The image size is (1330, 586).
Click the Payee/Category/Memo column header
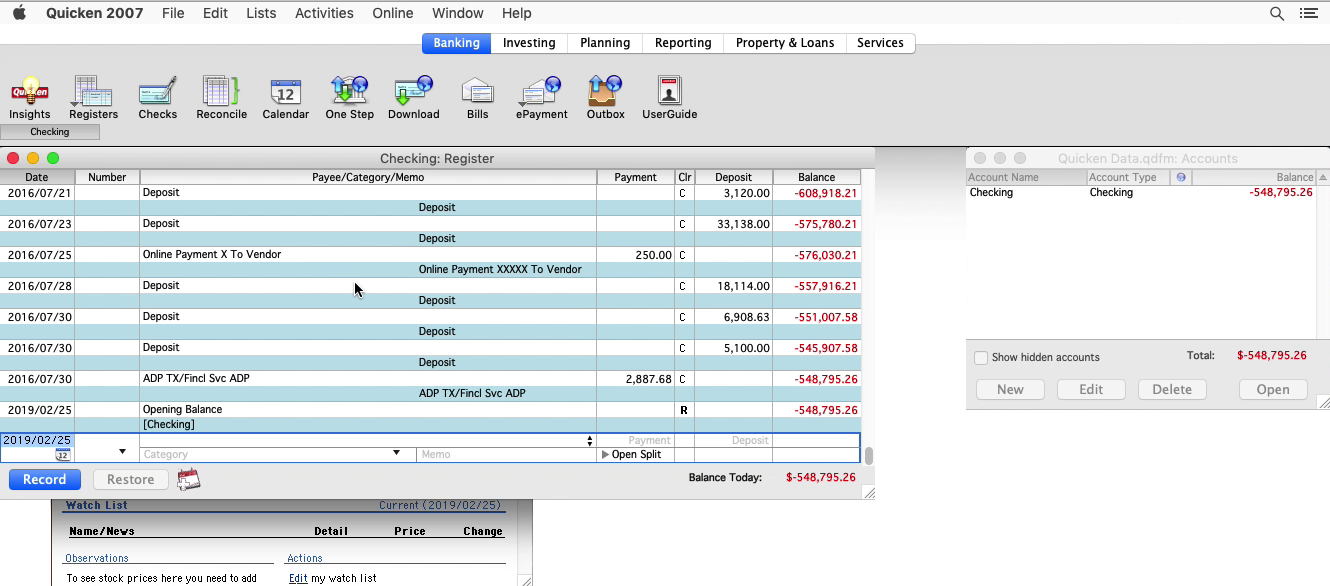pyautogui.click(x=368, y=177)
